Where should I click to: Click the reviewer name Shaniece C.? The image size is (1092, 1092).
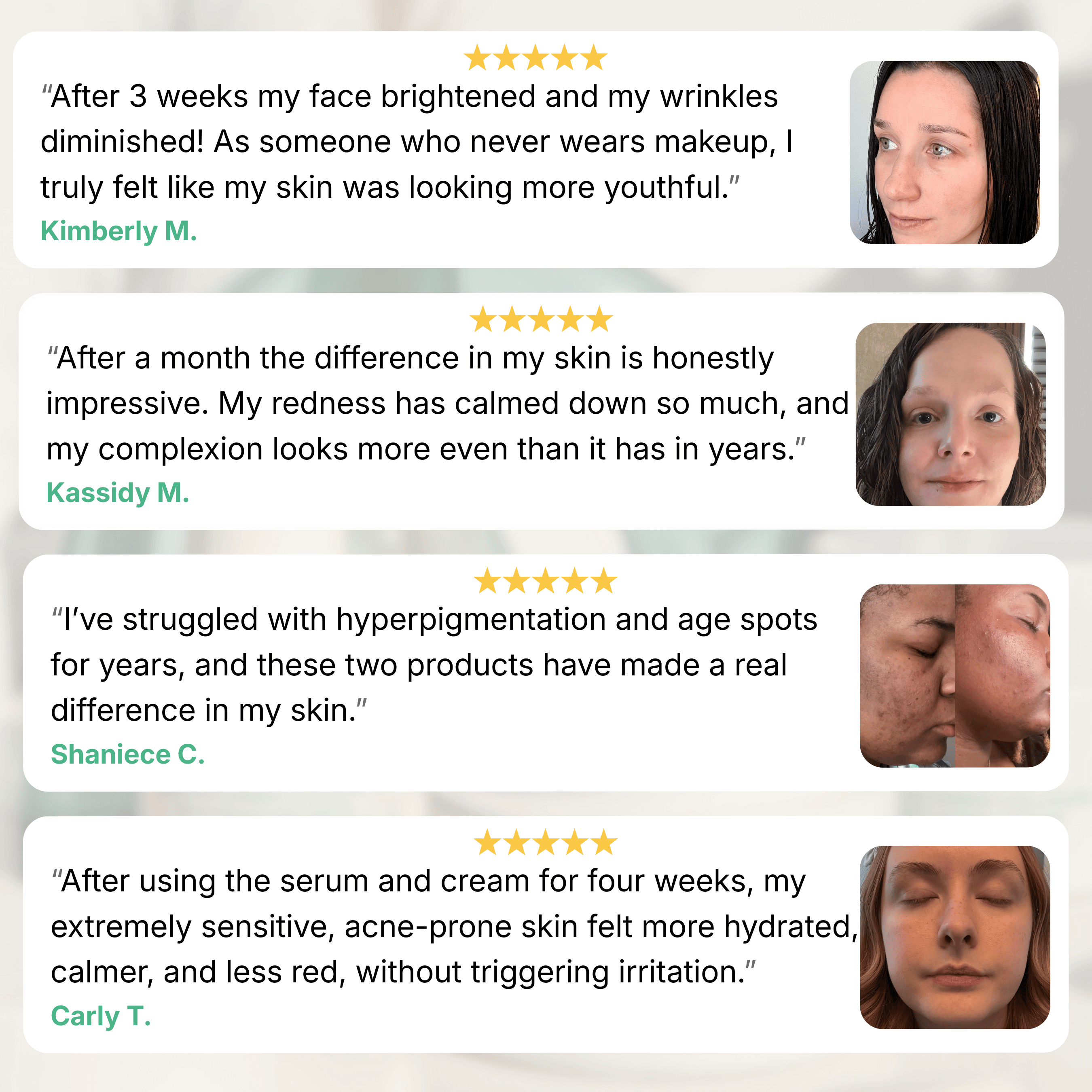tap(128, 755)
